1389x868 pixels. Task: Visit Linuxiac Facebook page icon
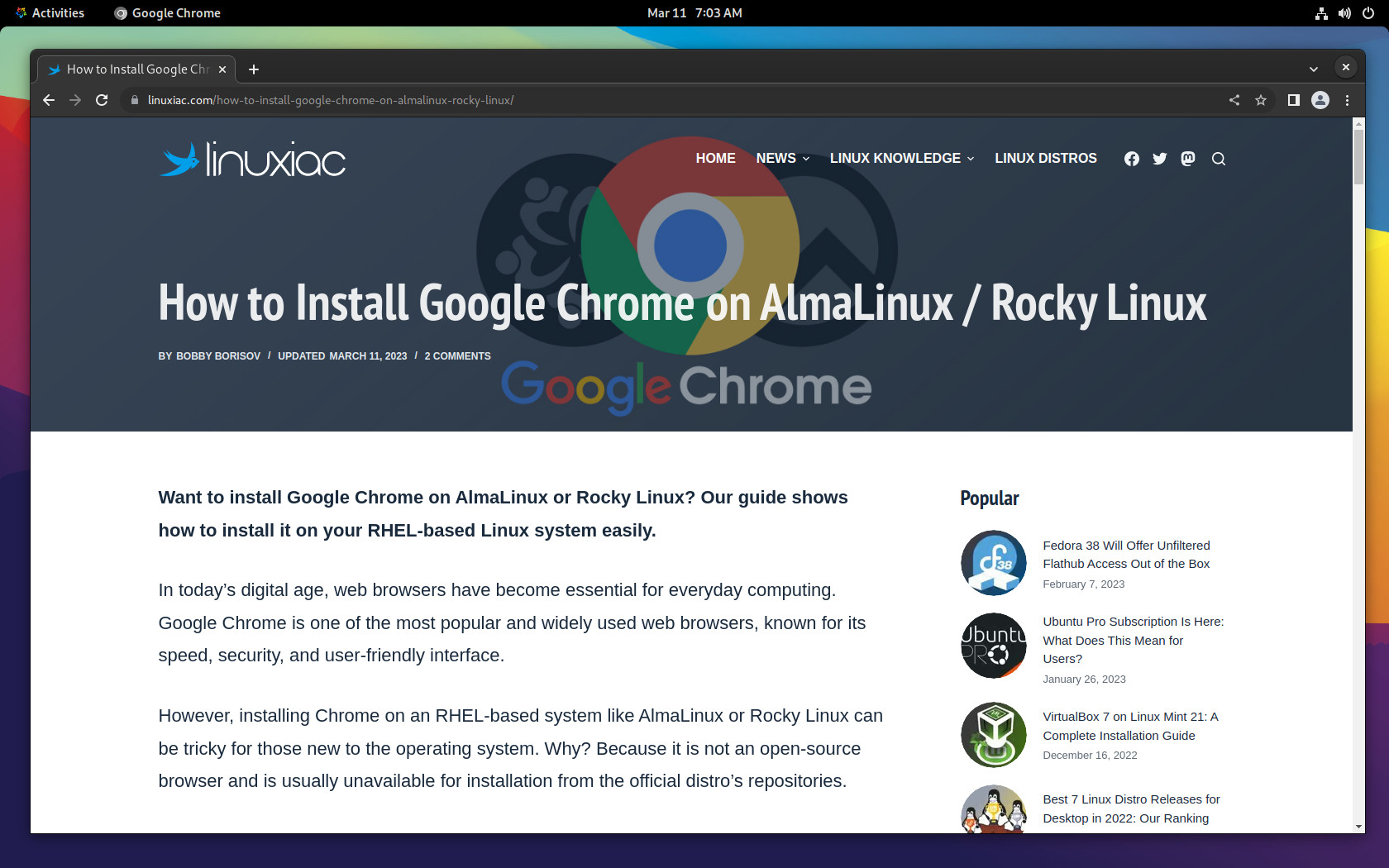tap(1132, 159)
